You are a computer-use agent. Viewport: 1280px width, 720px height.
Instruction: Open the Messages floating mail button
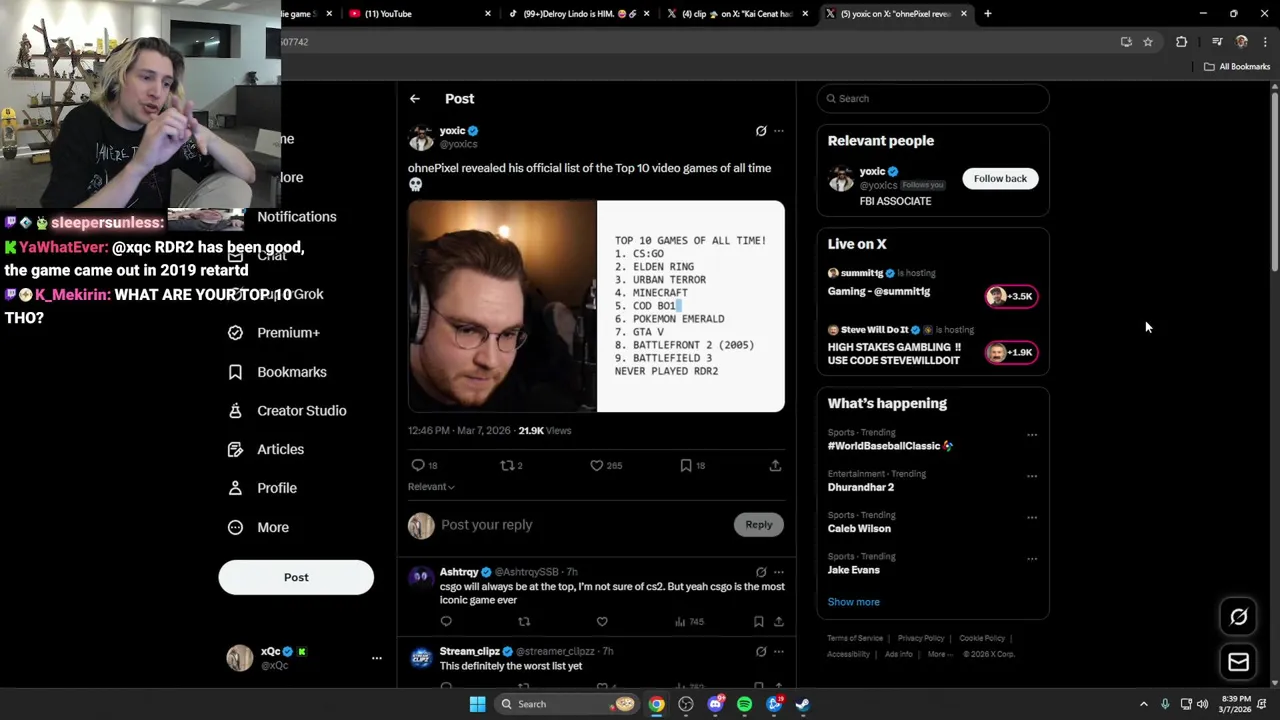(x=1238, y=662)
